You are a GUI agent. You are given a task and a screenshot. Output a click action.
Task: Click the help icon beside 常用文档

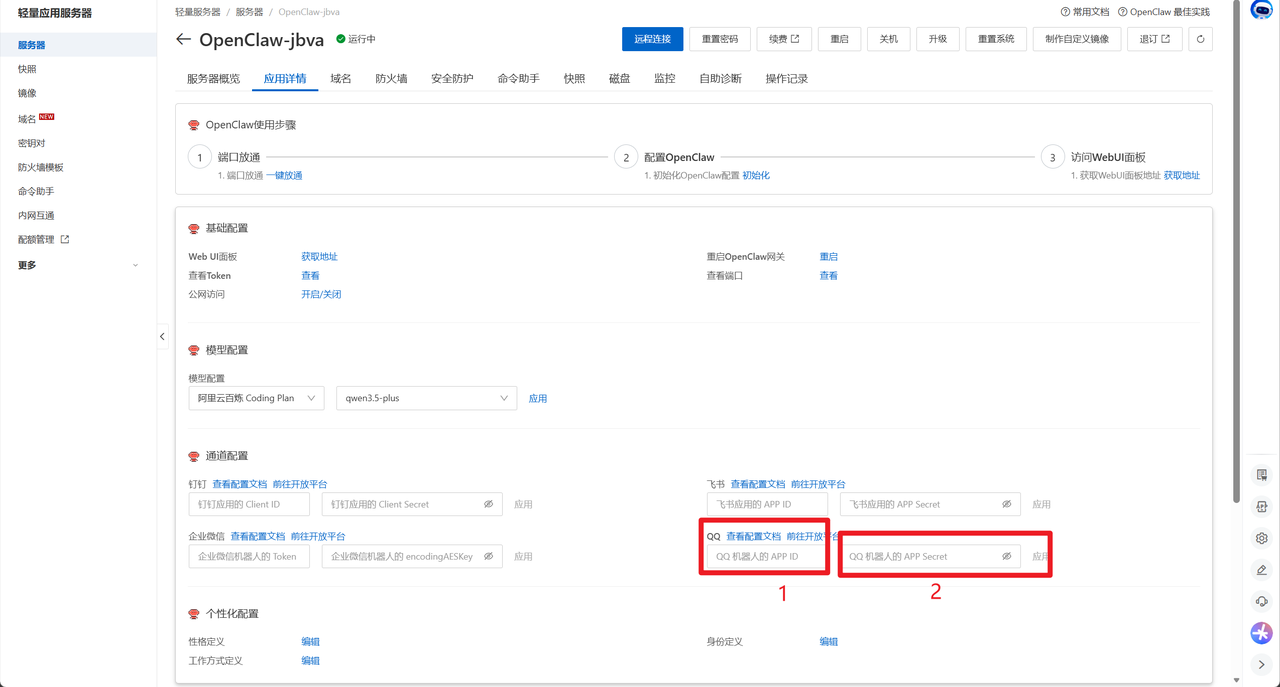(1065, 12)
